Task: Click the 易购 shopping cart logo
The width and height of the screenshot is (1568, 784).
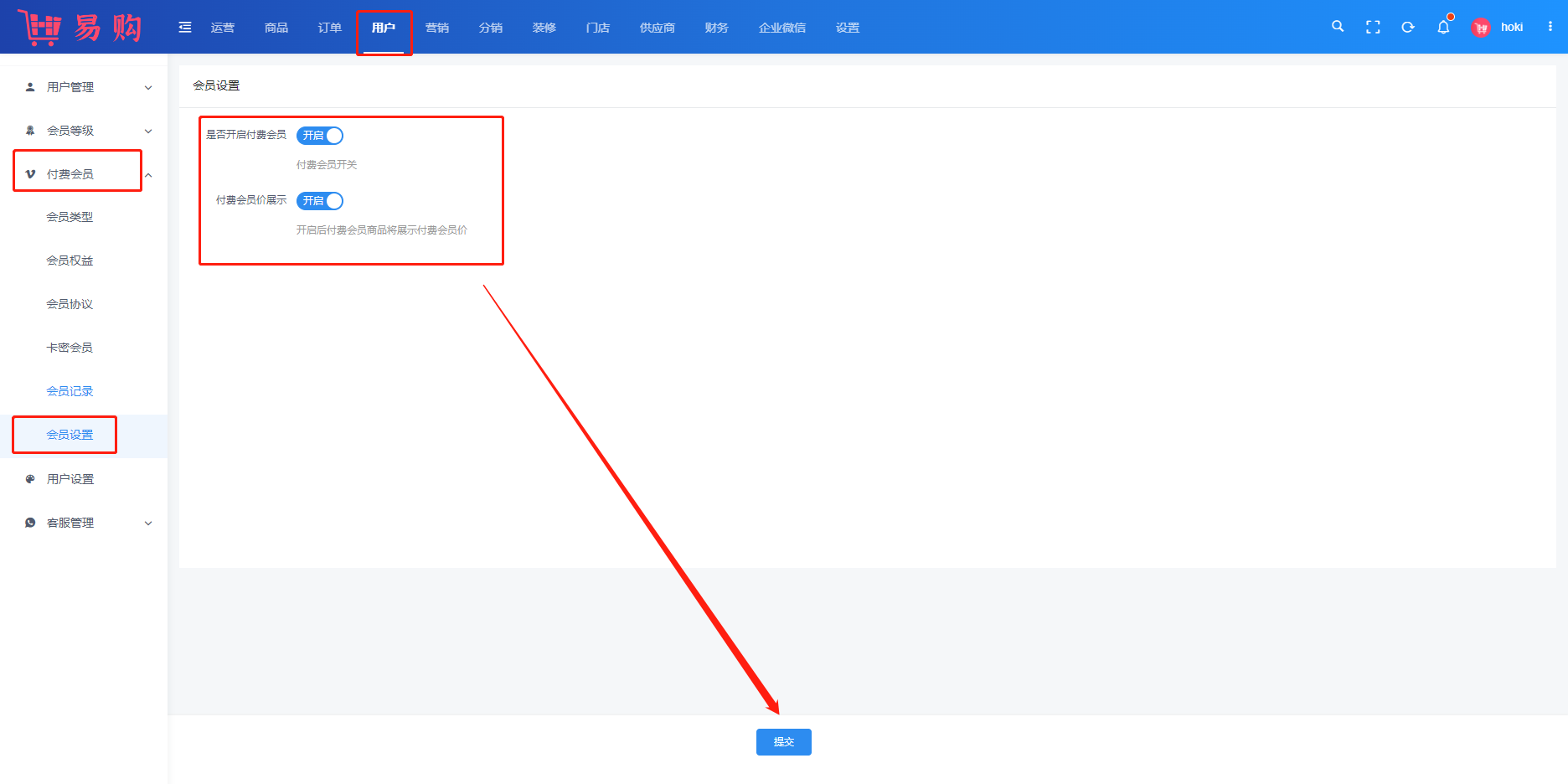Action: [x=80, y=28]
